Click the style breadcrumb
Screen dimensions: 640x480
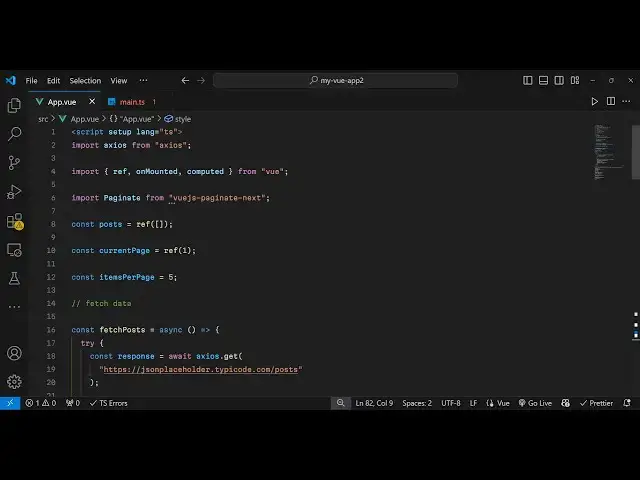pos(178,119)
